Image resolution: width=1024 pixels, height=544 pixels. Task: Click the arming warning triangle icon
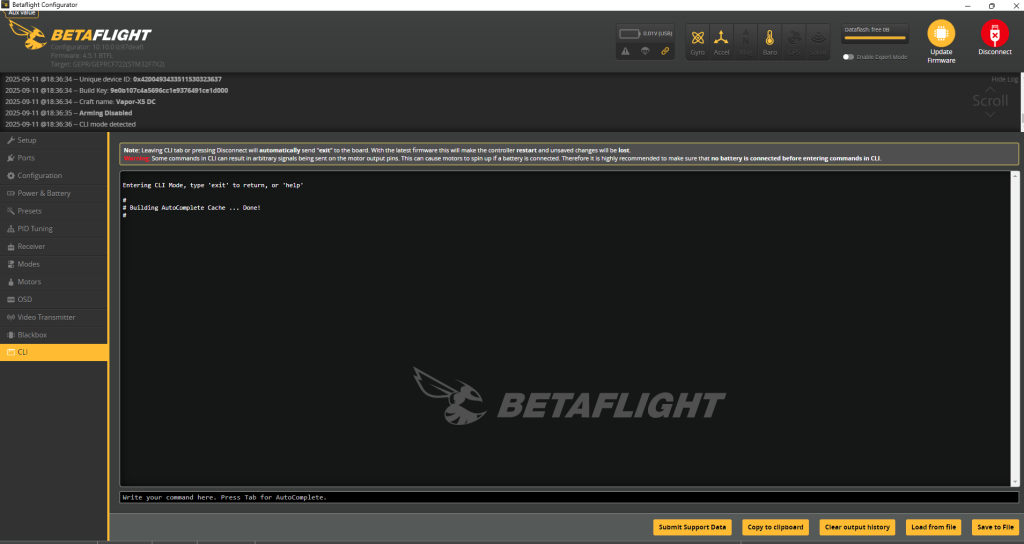pos(626,51)
